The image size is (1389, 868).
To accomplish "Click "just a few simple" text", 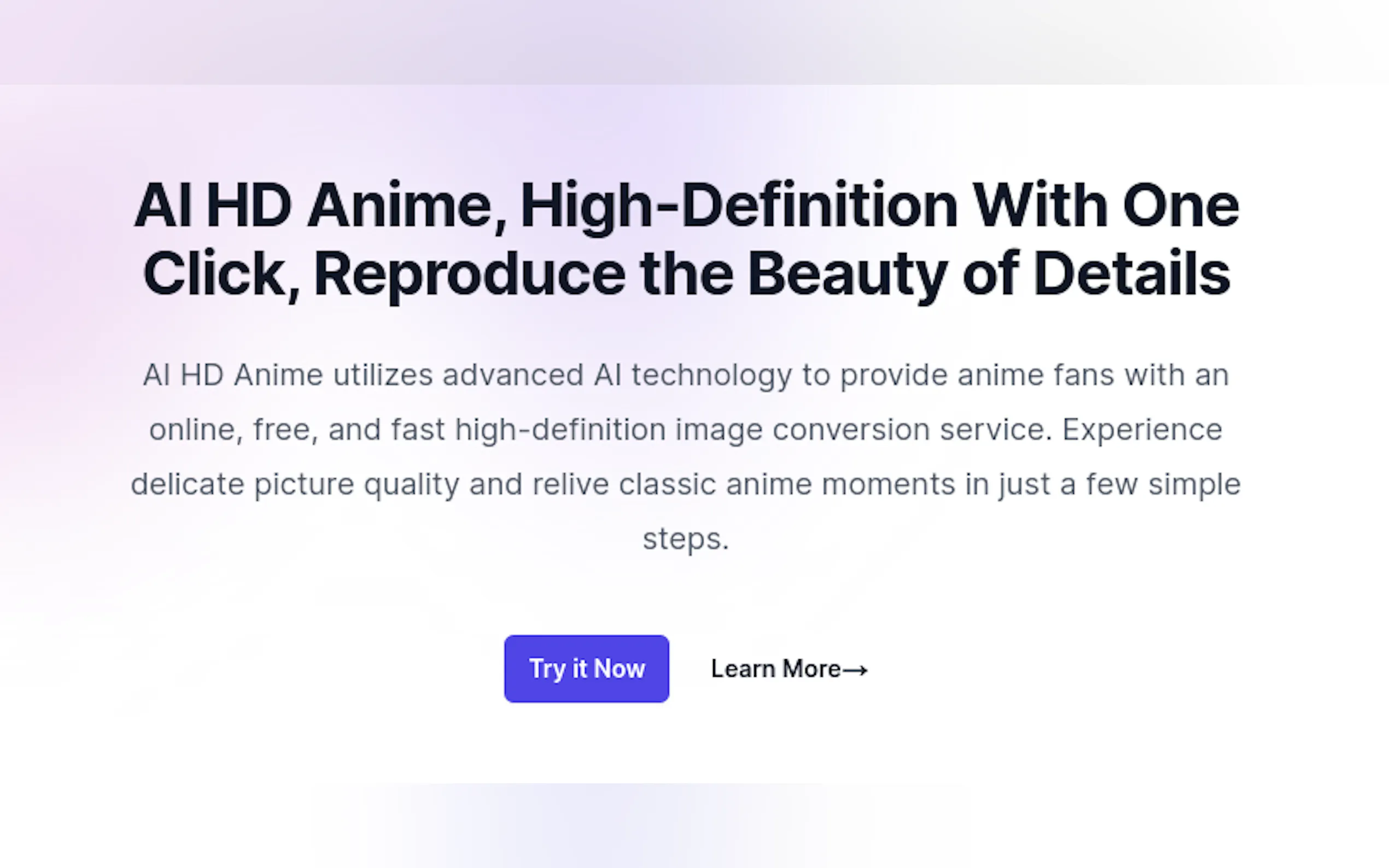I will tap(1119, 484).
